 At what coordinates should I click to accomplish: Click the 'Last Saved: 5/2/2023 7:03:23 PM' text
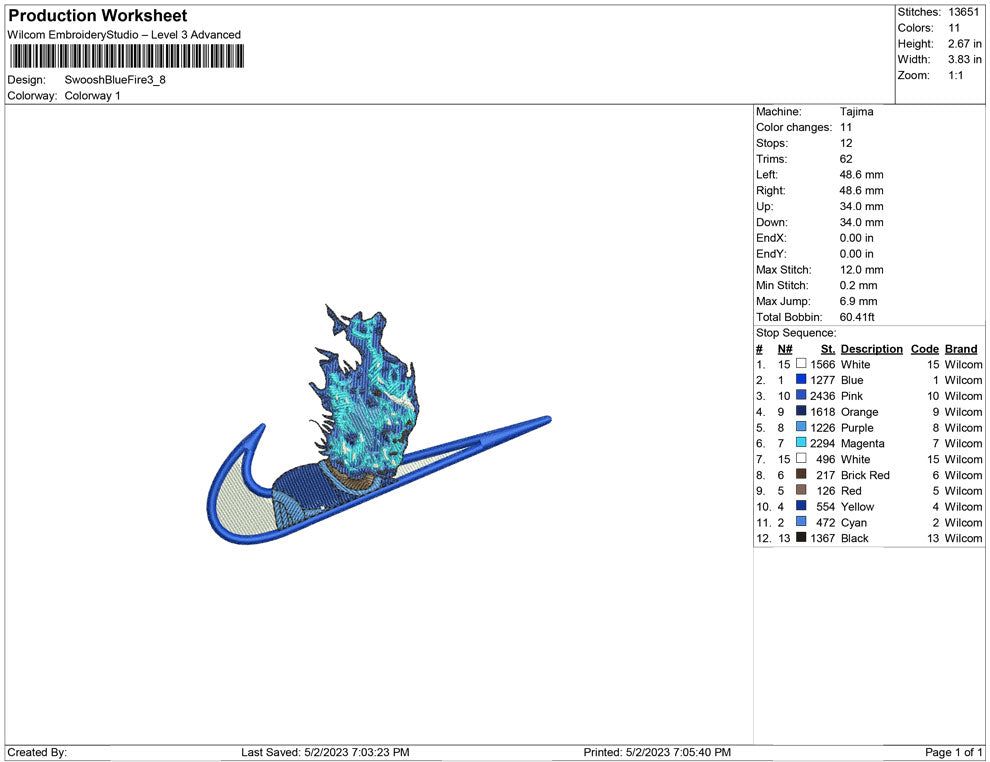[325, 752]
